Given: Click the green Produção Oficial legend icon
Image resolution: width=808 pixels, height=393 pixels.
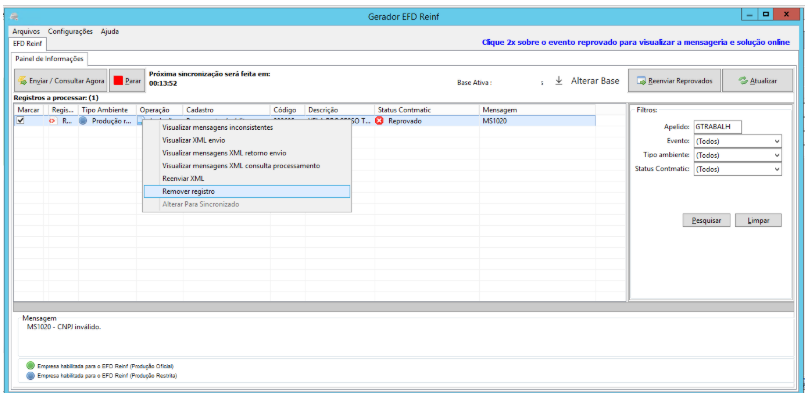Looking at the screenshot, I should click(x=30, y=366).
